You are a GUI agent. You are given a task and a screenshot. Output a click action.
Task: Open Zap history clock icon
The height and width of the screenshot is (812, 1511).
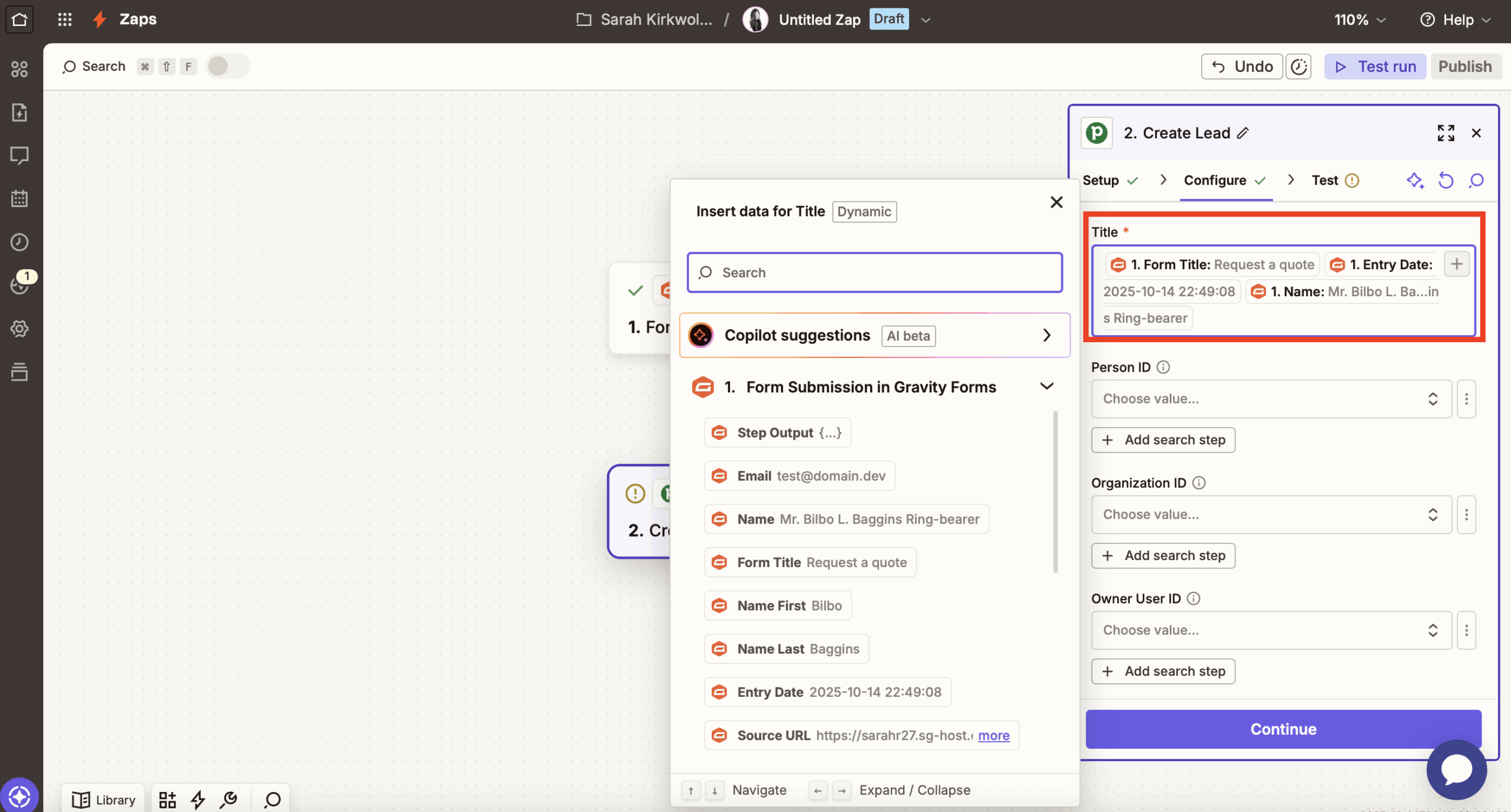point(19,242)
